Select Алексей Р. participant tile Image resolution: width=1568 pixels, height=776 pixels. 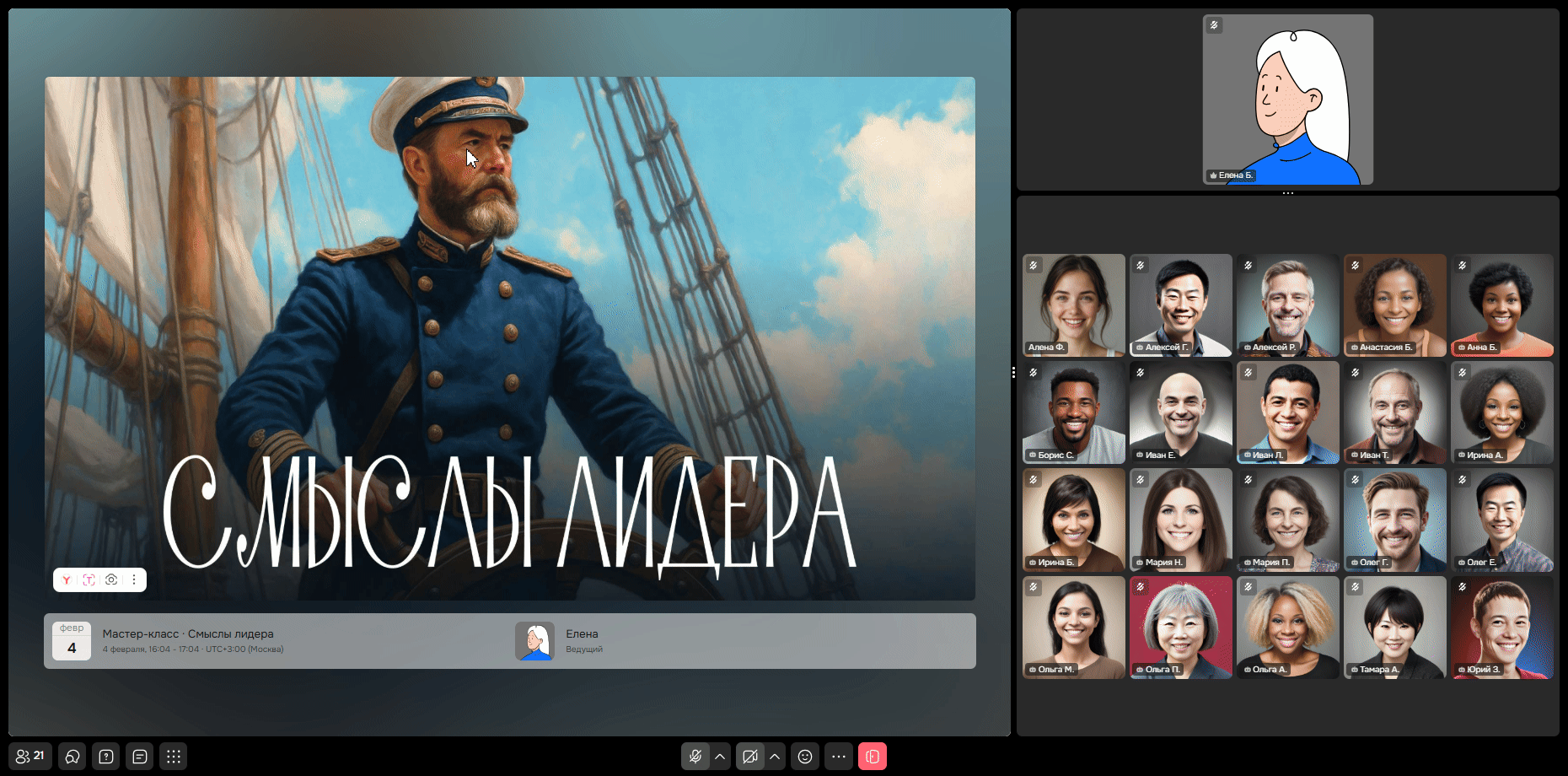click(x=1288, y=305)
